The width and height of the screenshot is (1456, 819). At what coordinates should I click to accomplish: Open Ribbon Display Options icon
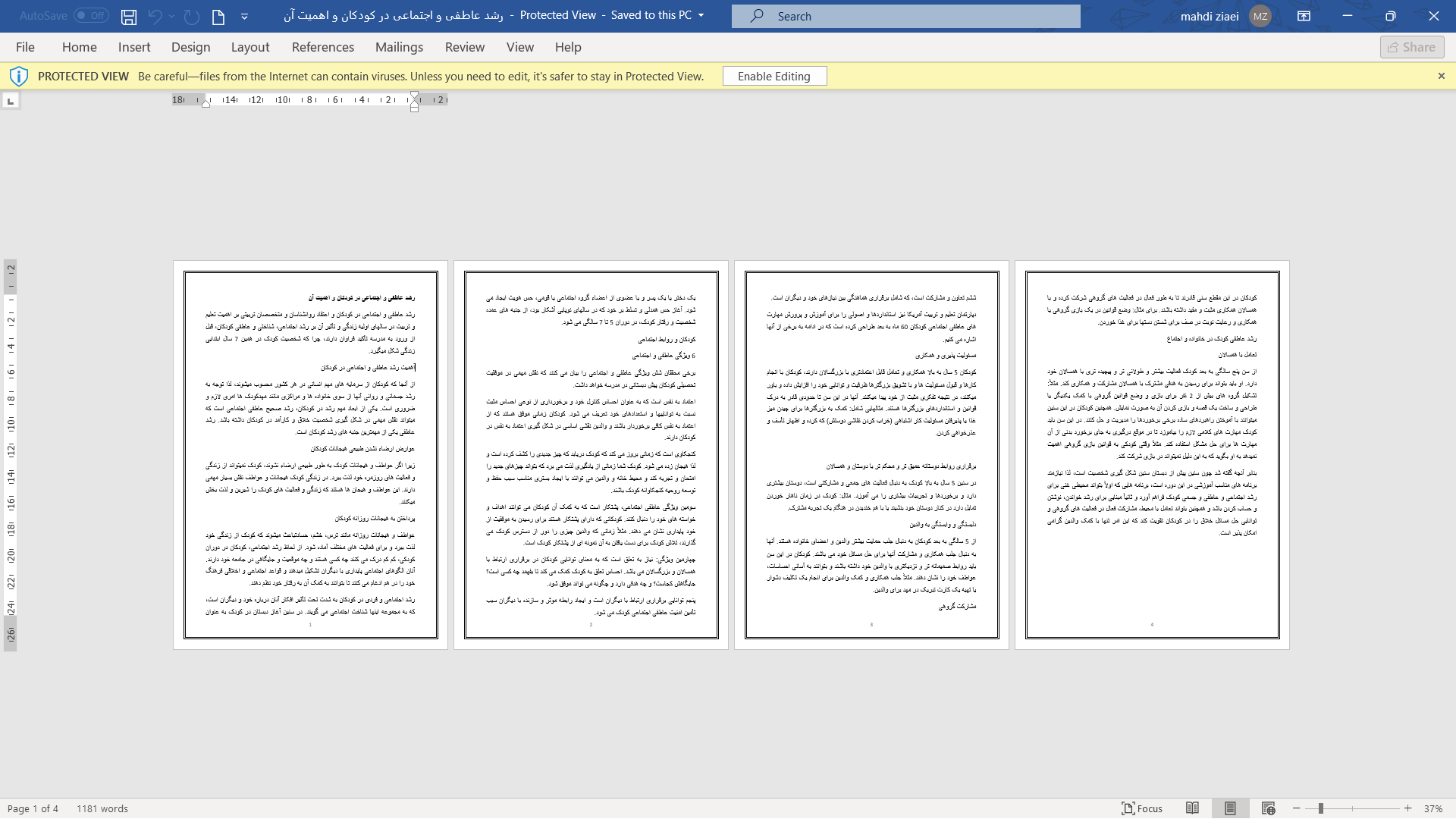tap(1304, 16)
